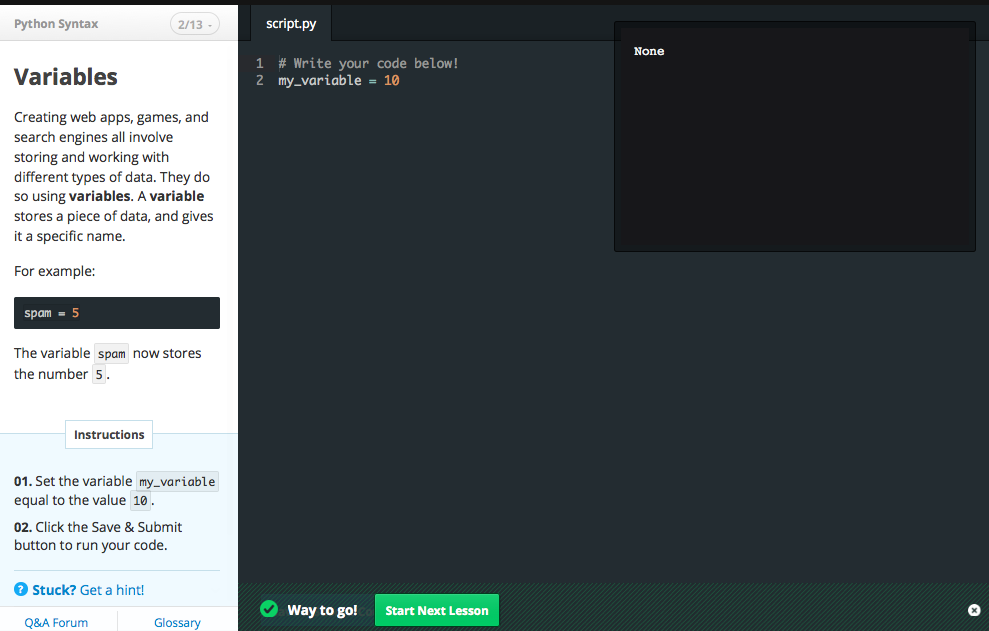Image resolution: width=989 pixels, height=631 pixels.
Task: Click line number 2 in the gutter
Action: pos(260,80)
